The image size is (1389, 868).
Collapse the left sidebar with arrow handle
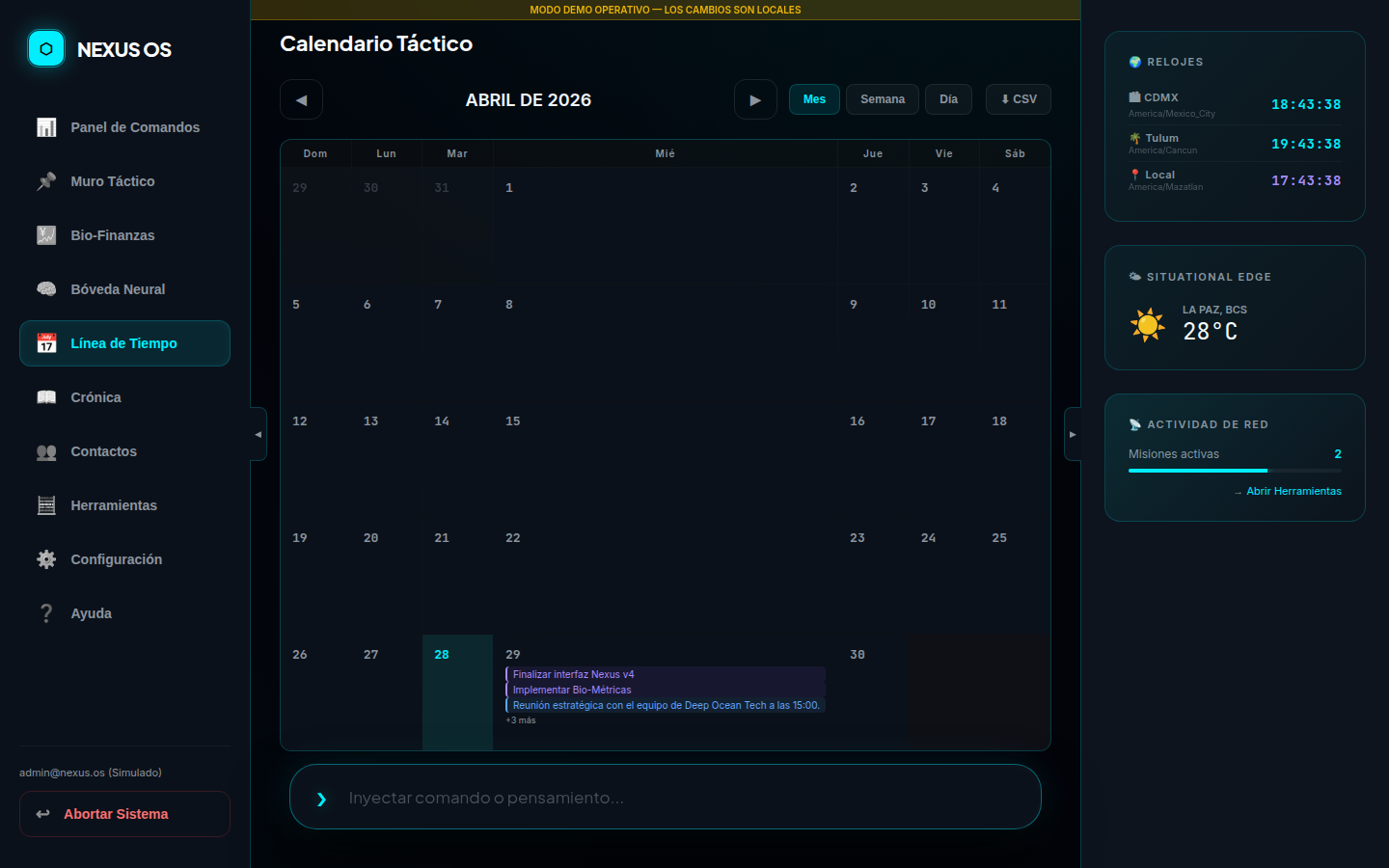258,434
